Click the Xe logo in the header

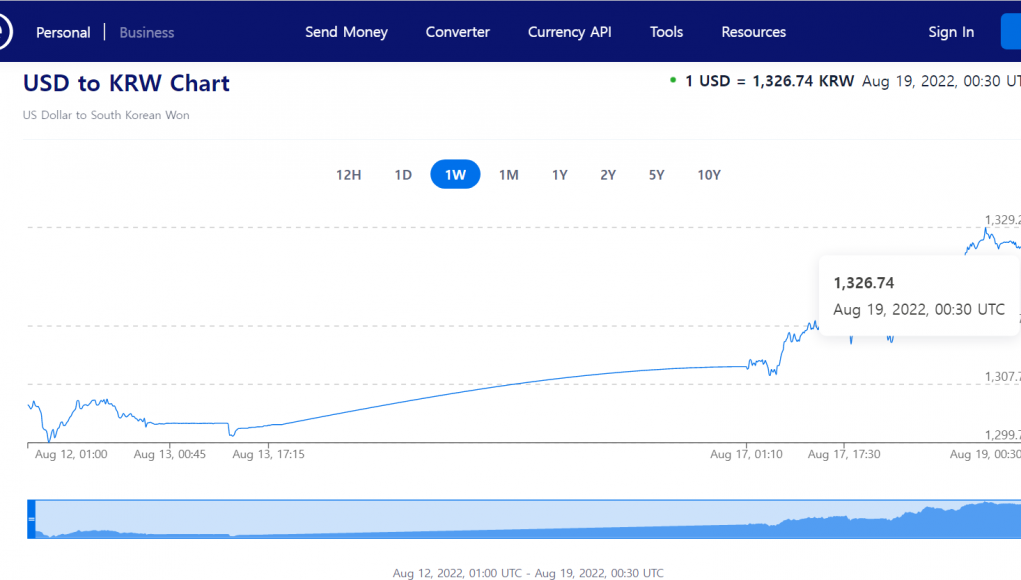coord(4,32)
